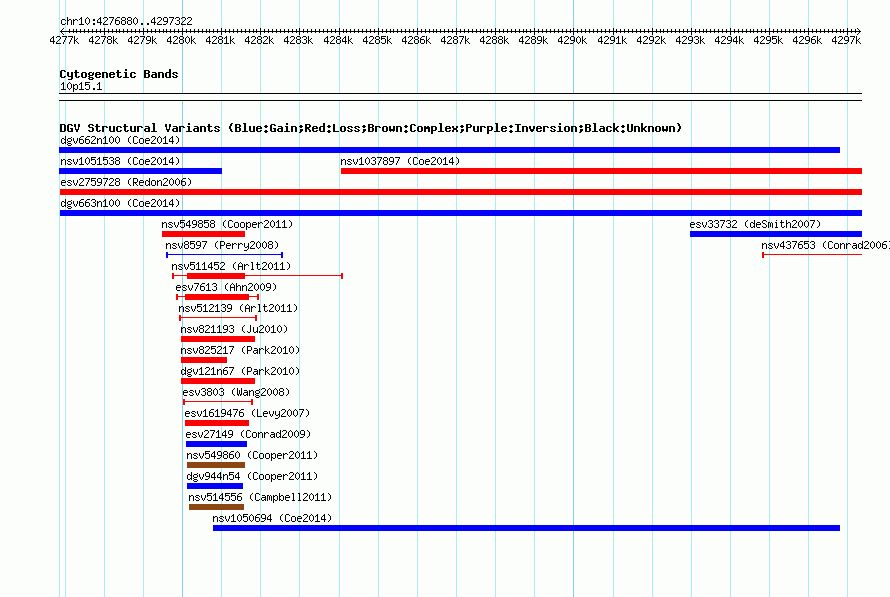Click the chr10:4276880..4297322 coordinate label

(x=126, y=21)
